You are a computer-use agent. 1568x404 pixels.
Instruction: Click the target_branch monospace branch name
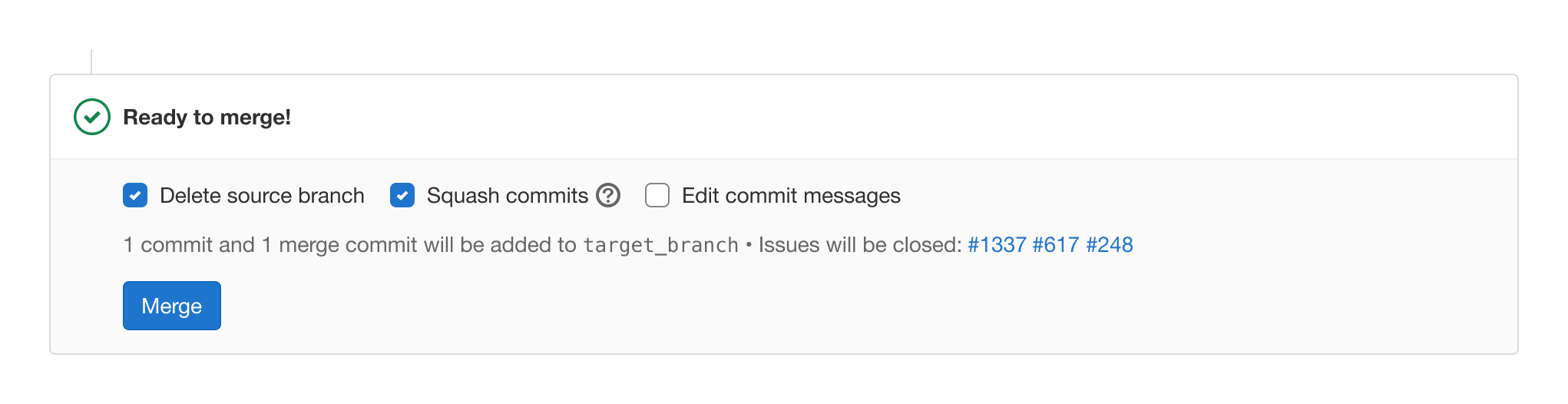[660, 245]
